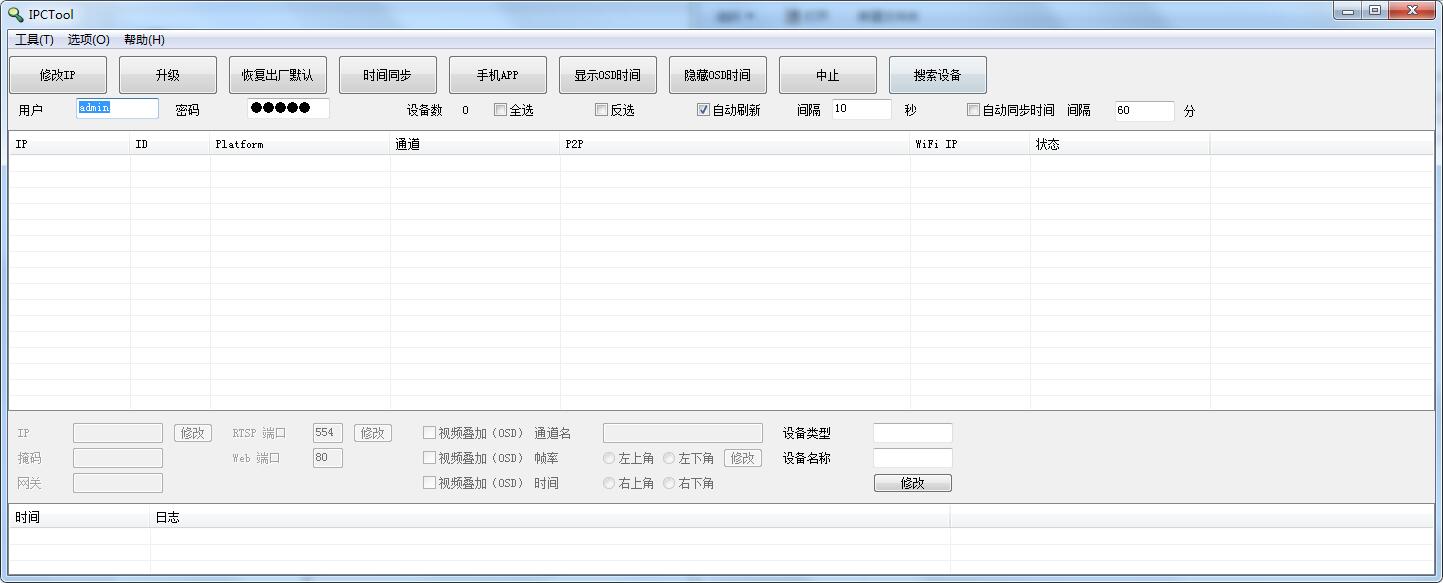Click the WiFi IP column header

pos(970,144)
